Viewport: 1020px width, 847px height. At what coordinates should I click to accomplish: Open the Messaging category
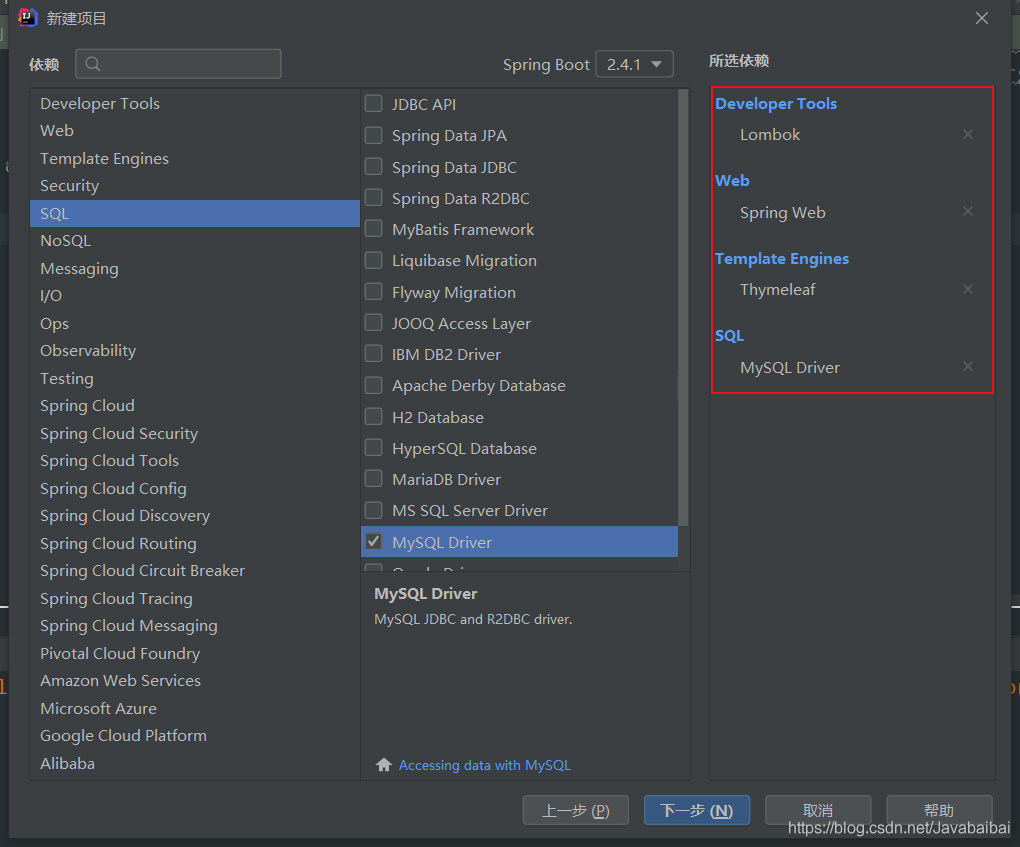195,268
